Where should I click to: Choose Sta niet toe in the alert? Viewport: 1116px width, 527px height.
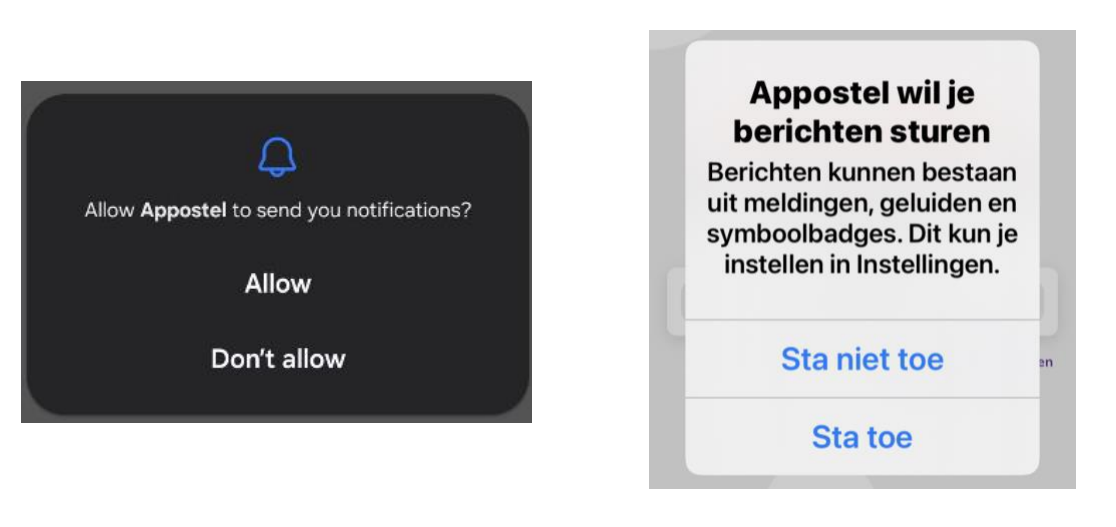click(x=862, y=359)
